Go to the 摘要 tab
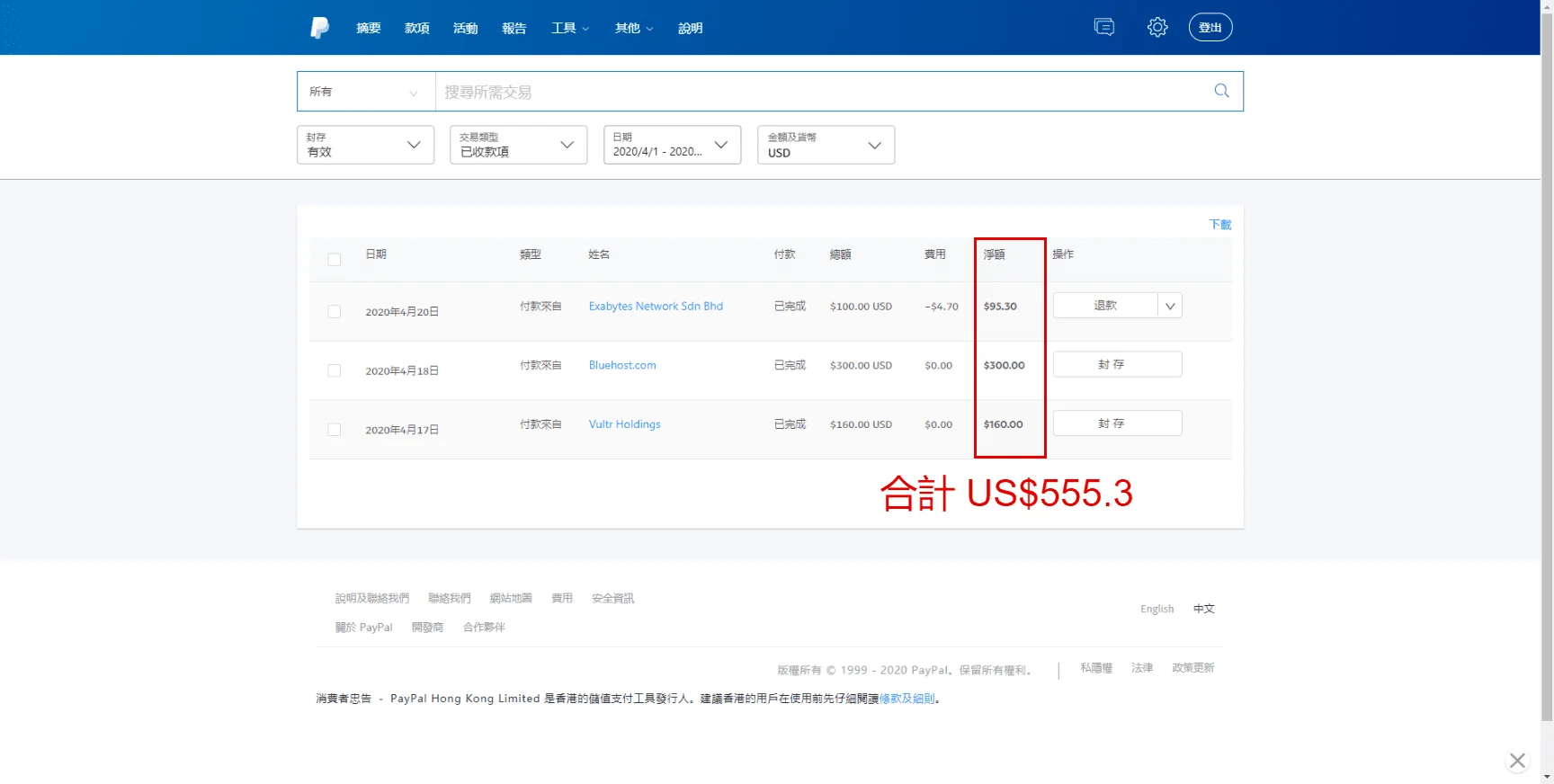The width and height of the screenshot is (1554, 784). pyautogui.click(x=368, y=28)
